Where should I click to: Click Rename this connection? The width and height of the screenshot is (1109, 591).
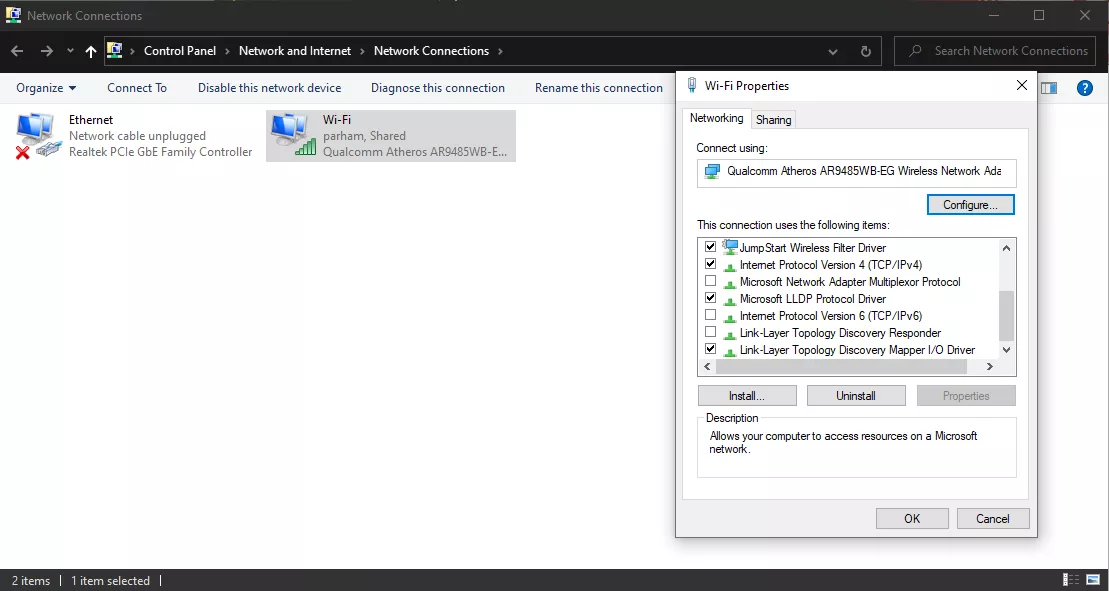[598, 88]
